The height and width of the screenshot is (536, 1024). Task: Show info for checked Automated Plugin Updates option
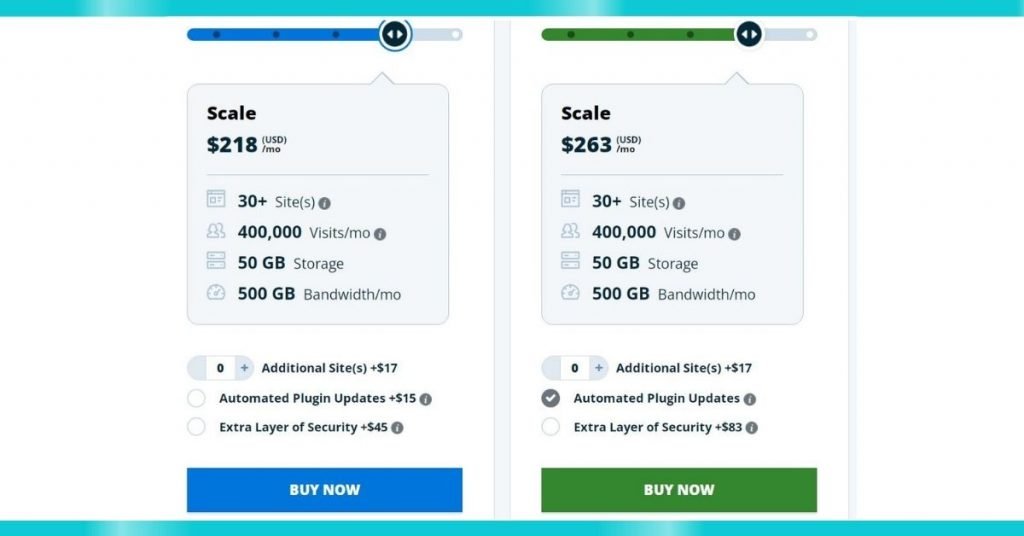coord(750,399)
